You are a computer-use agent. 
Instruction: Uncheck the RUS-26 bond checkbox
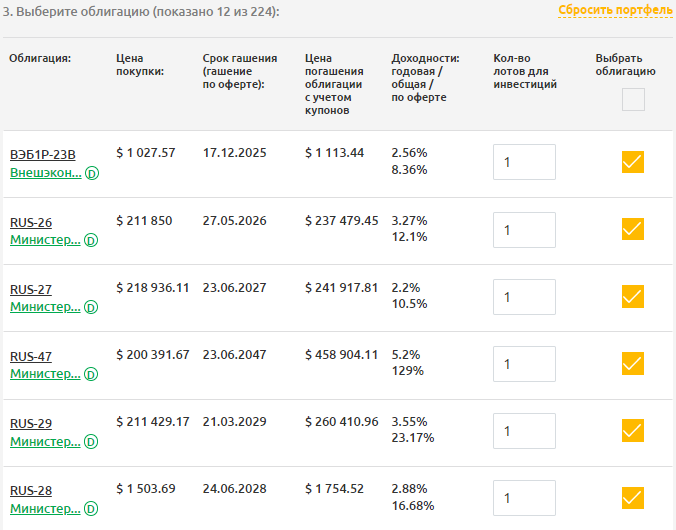point(632,229)
